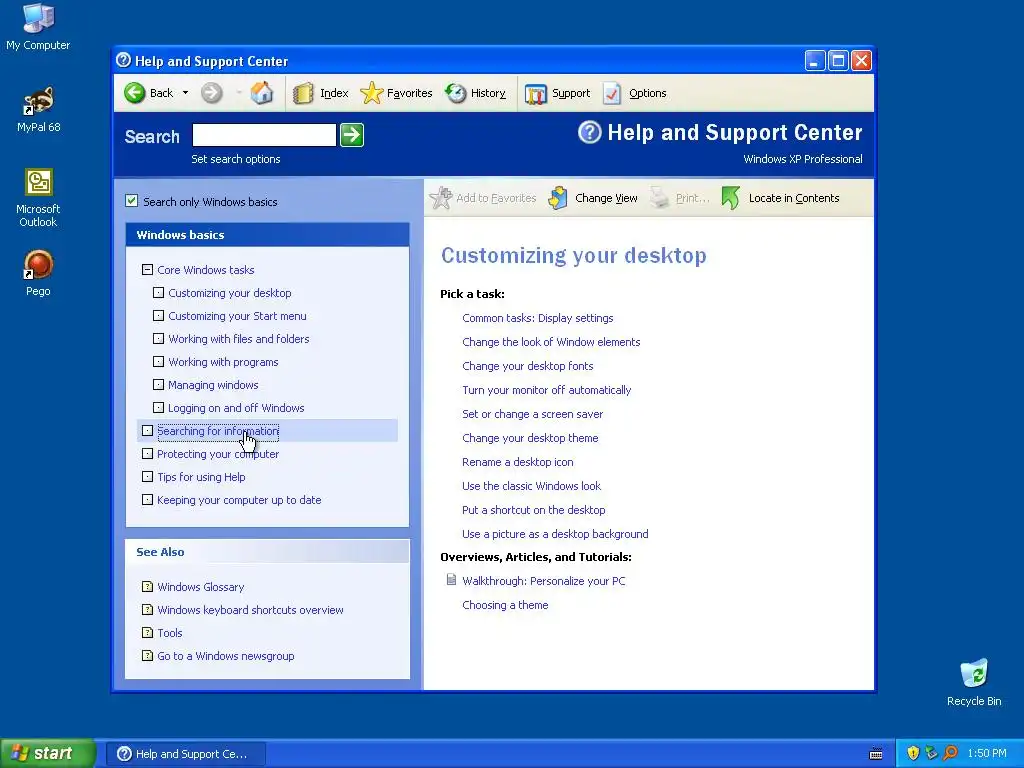Screen dimensions: 1024x768
Task: Open the Back history dropdown arrow
Action: 185,93
